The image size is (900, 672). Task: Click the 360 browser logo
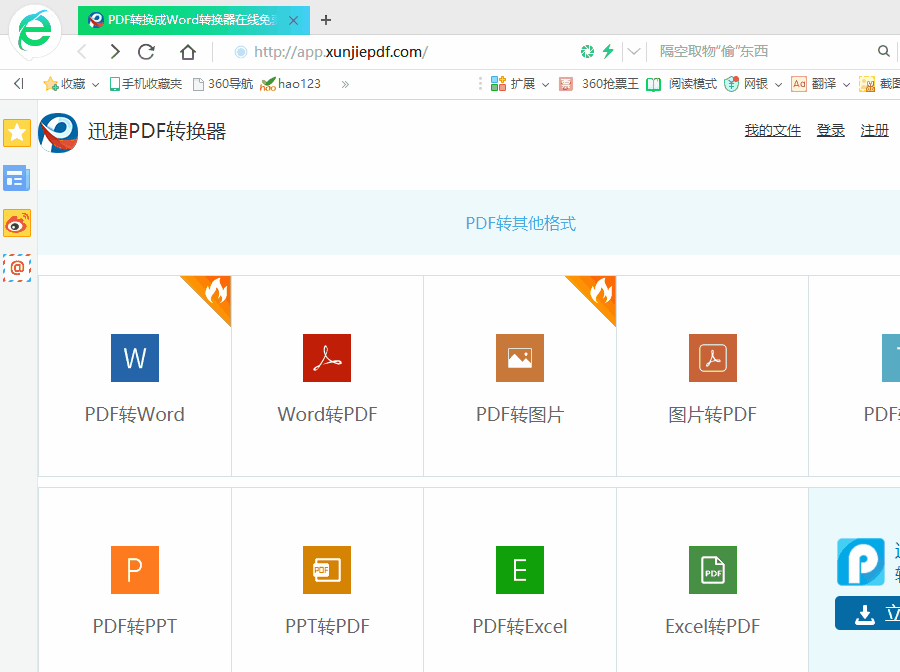[x=34, y=32]
